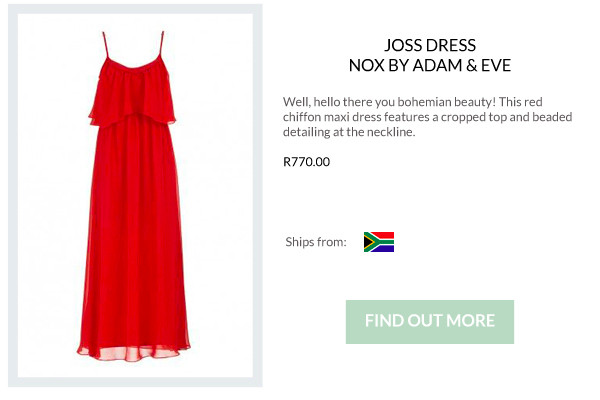
Task: Open the red maxi dress product image
Action: pos(135,195)
